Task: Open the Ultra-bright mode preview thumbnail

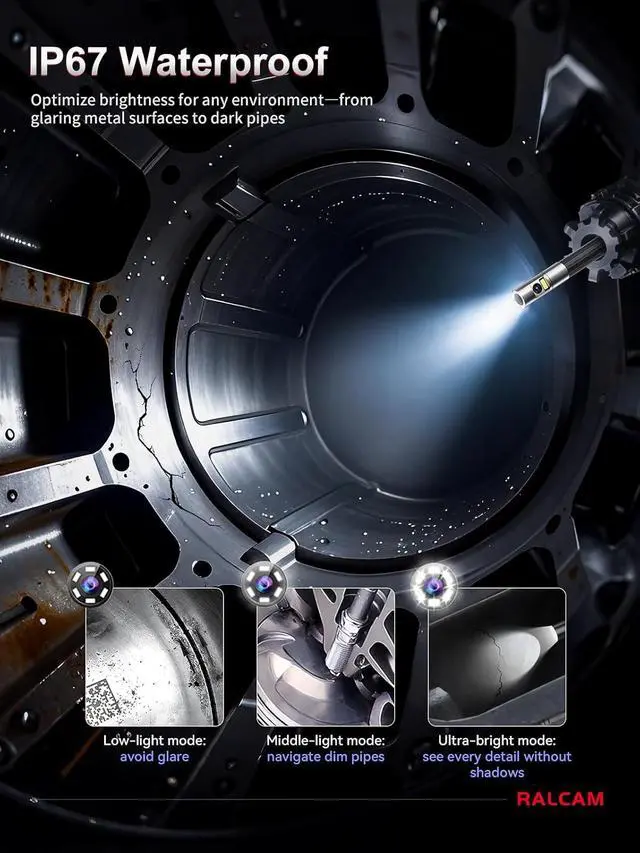Action: [497, 657]
